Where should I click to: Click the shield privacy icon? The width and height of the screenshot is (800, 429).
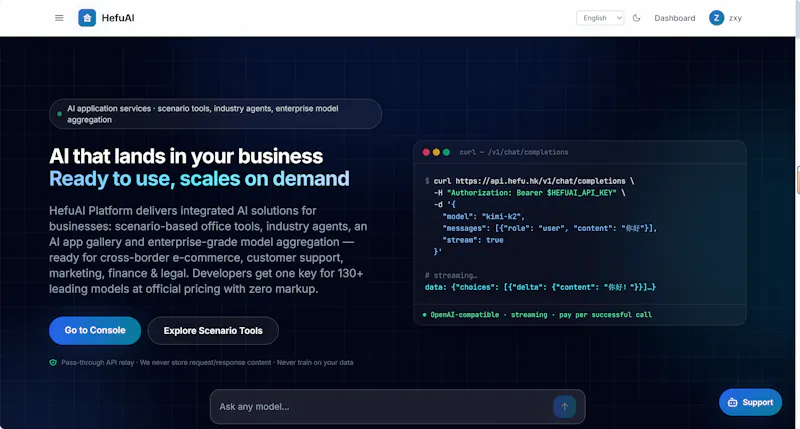pos(53,362)
